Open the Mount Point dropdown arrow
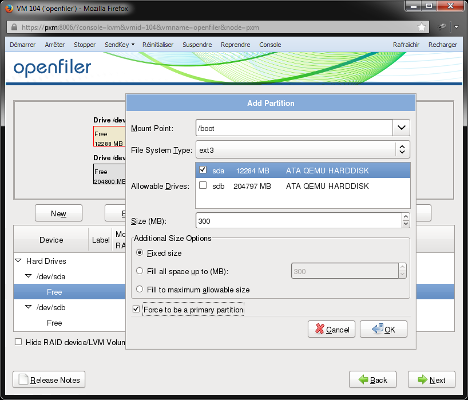Viewport: 468px width, 400px height. (x=401, y=128)
